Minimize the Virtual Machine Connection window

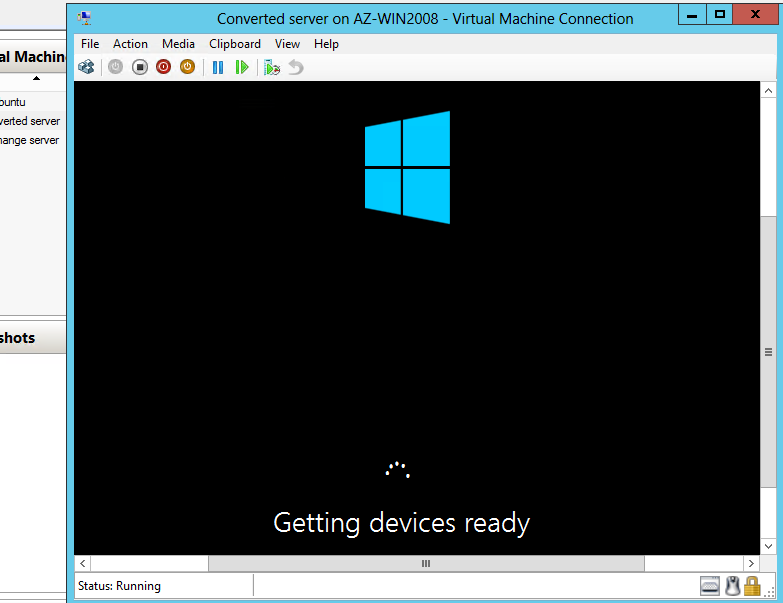tap(692, 15)
